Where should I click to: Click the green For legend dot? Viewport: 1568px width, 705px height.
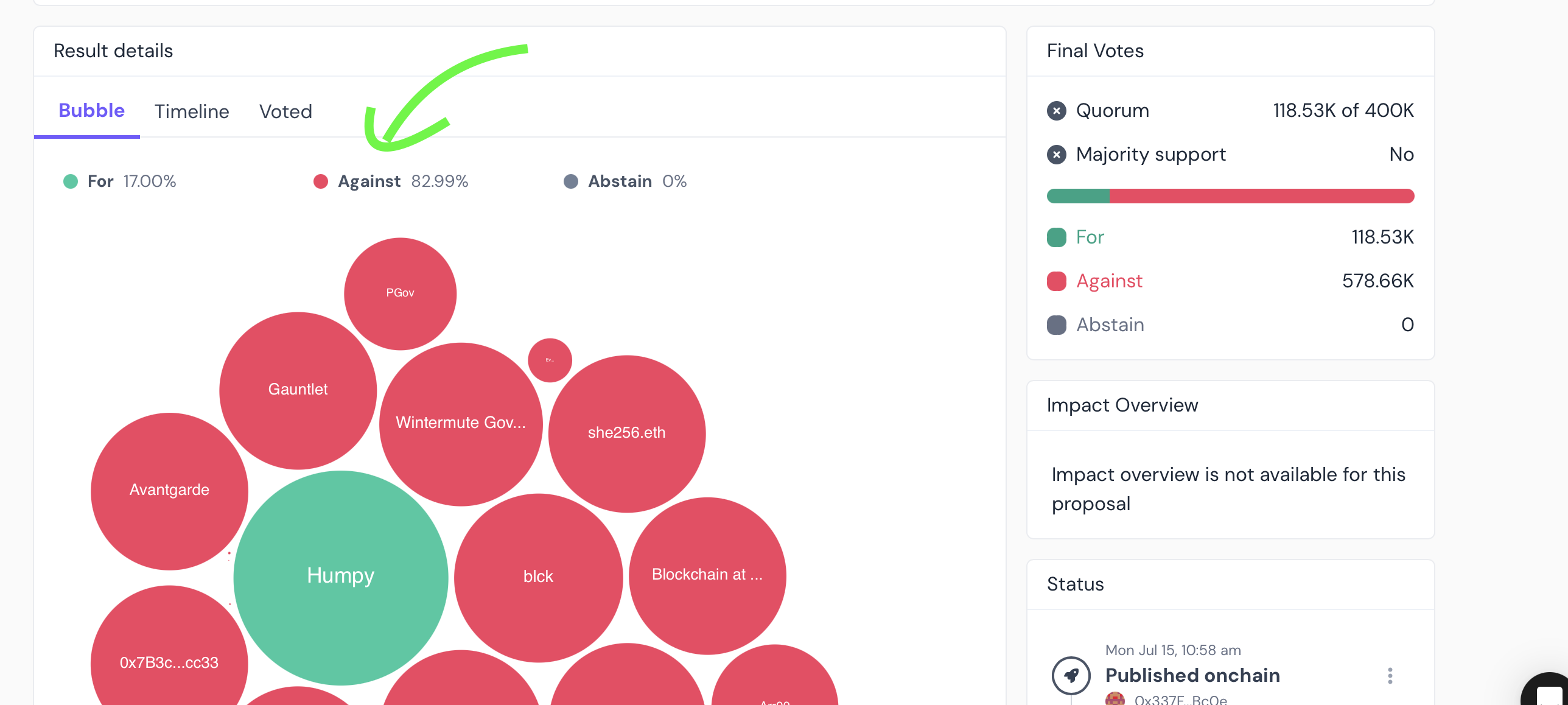tap(71, 181)
